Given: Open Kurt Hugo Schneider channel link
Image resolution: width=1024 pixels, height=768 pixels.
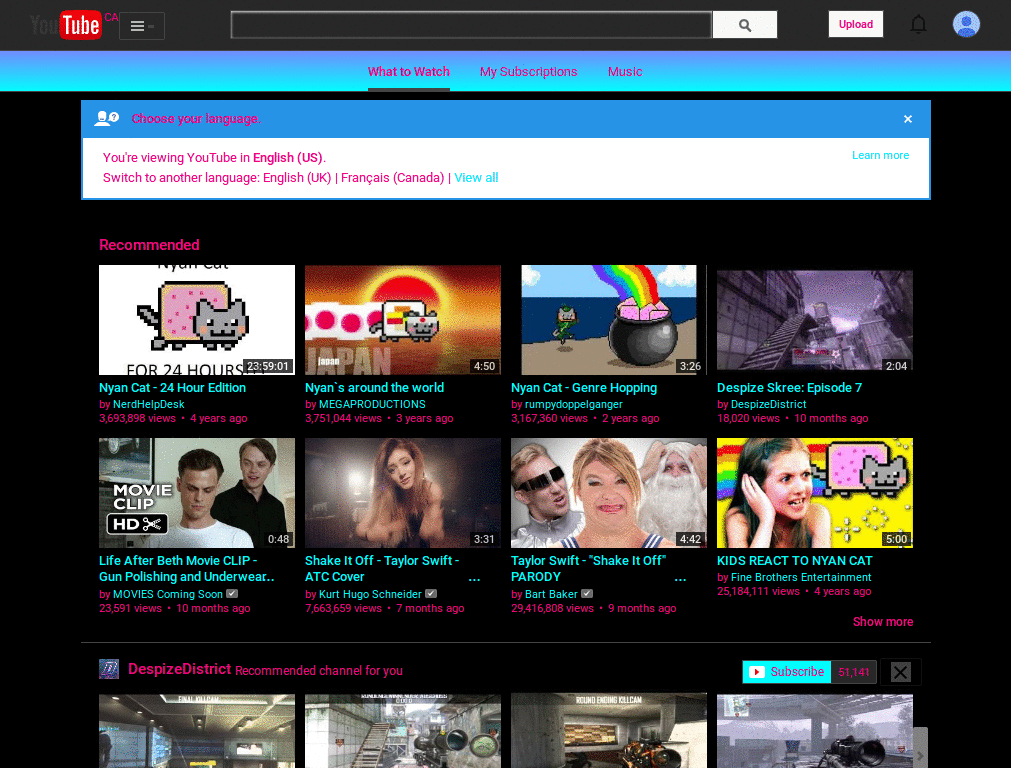Looking at the screenshot, I should point(370,594).
